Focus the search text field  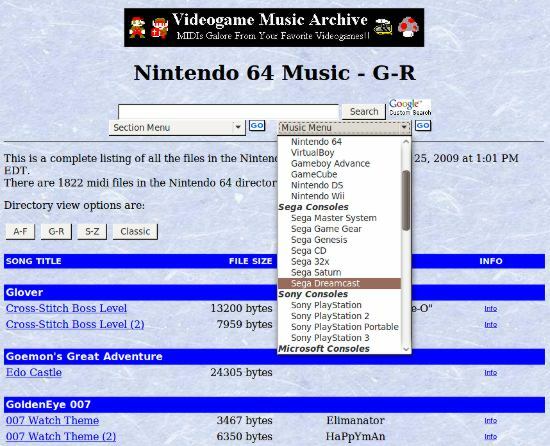[x=228, y=112]
